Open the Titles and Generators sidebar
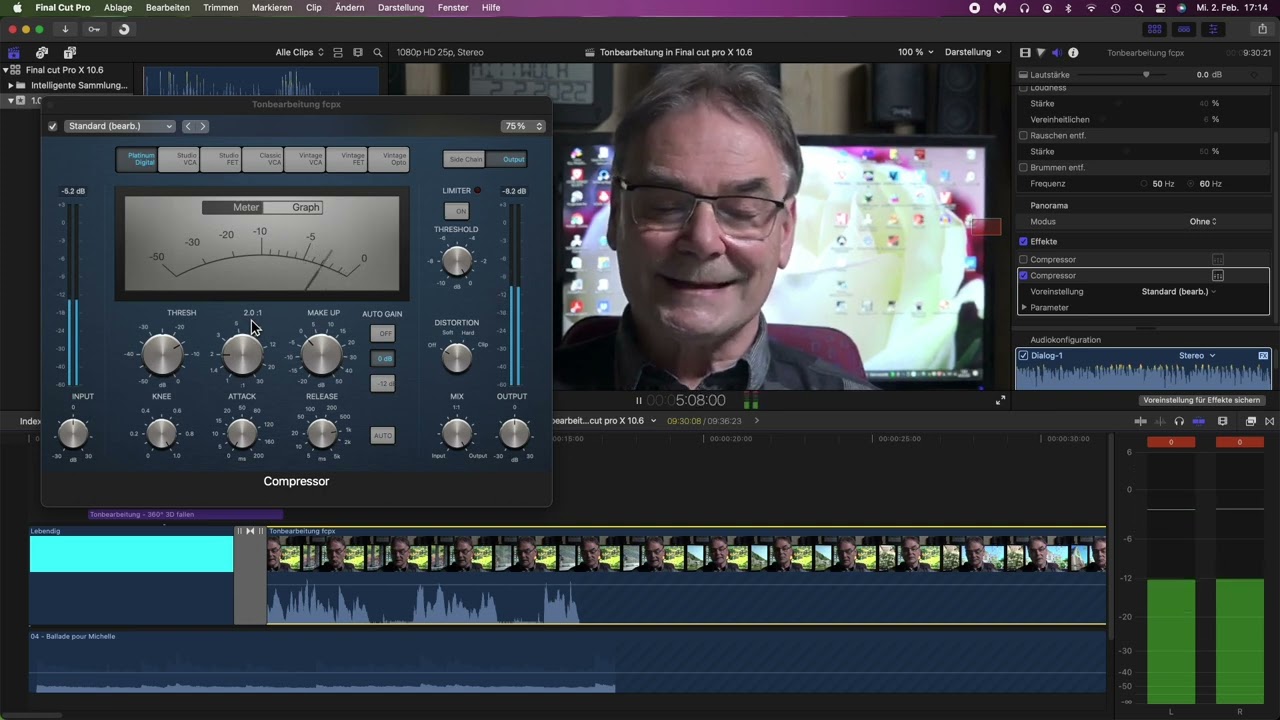Viewport: 1280px width, 720px height. [70, 52]
